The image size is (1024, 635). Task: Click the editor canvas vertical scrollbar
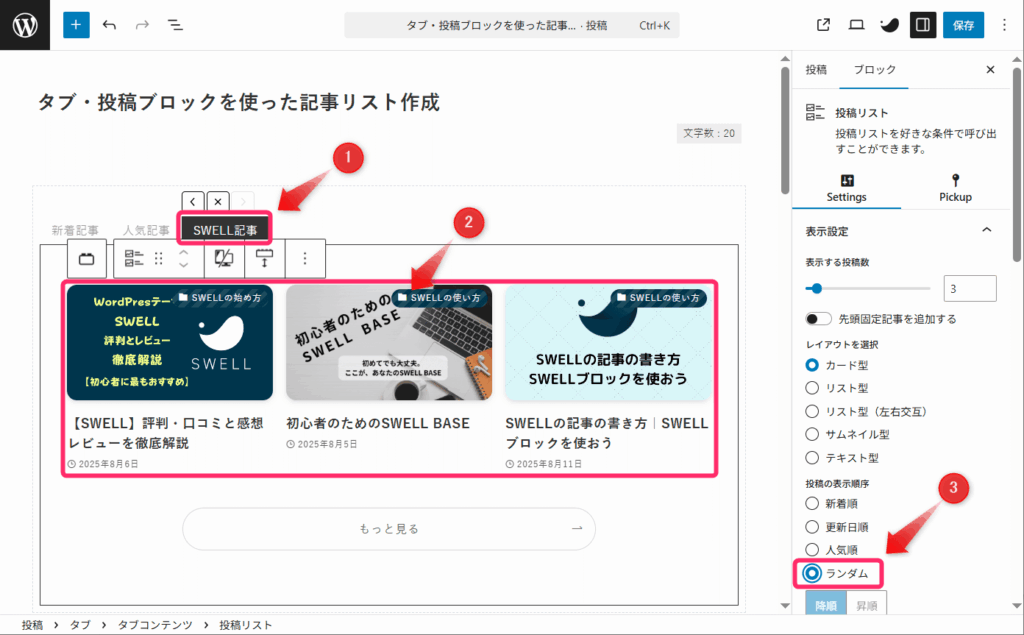click(785, 129)
